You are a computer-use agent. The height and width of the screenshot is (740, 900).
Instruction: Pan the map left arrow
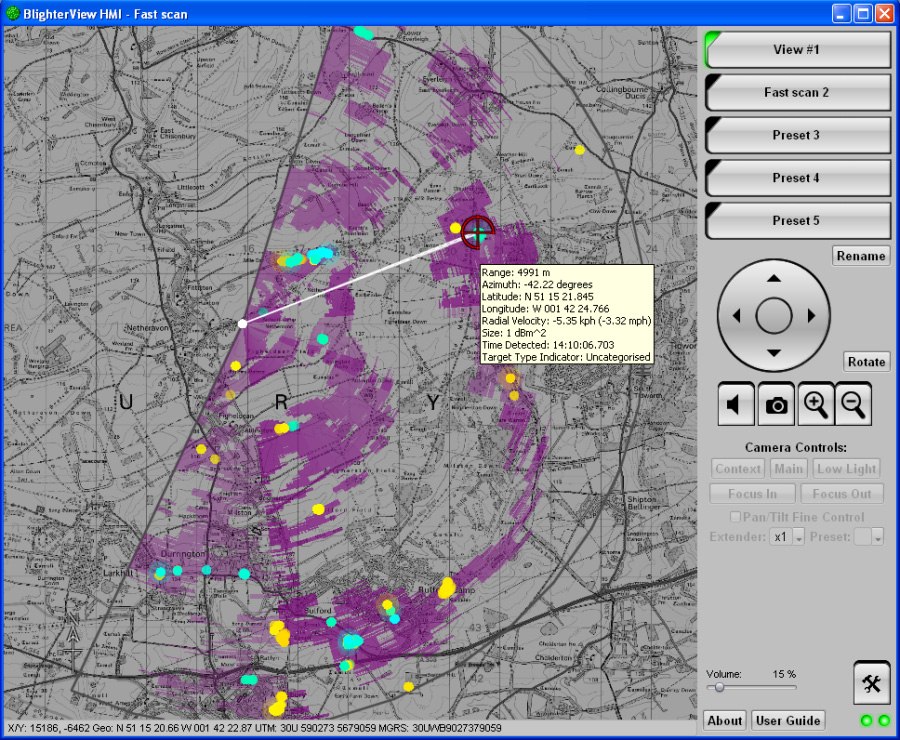(736, 316)
